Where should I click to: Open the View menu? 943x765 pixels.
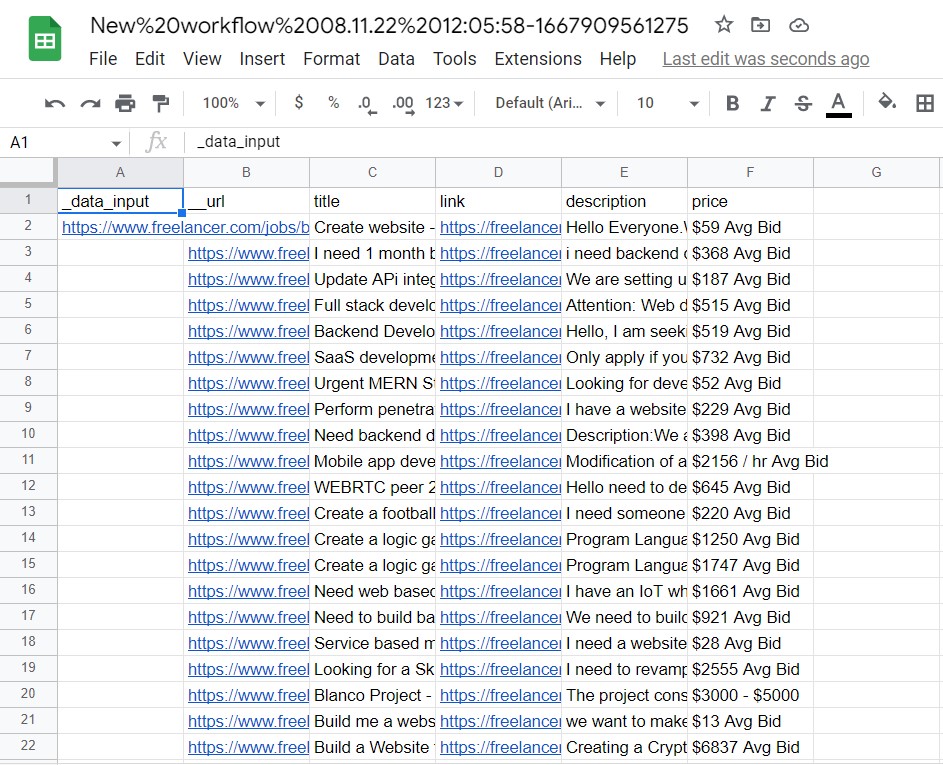click(x=202, y=59)
